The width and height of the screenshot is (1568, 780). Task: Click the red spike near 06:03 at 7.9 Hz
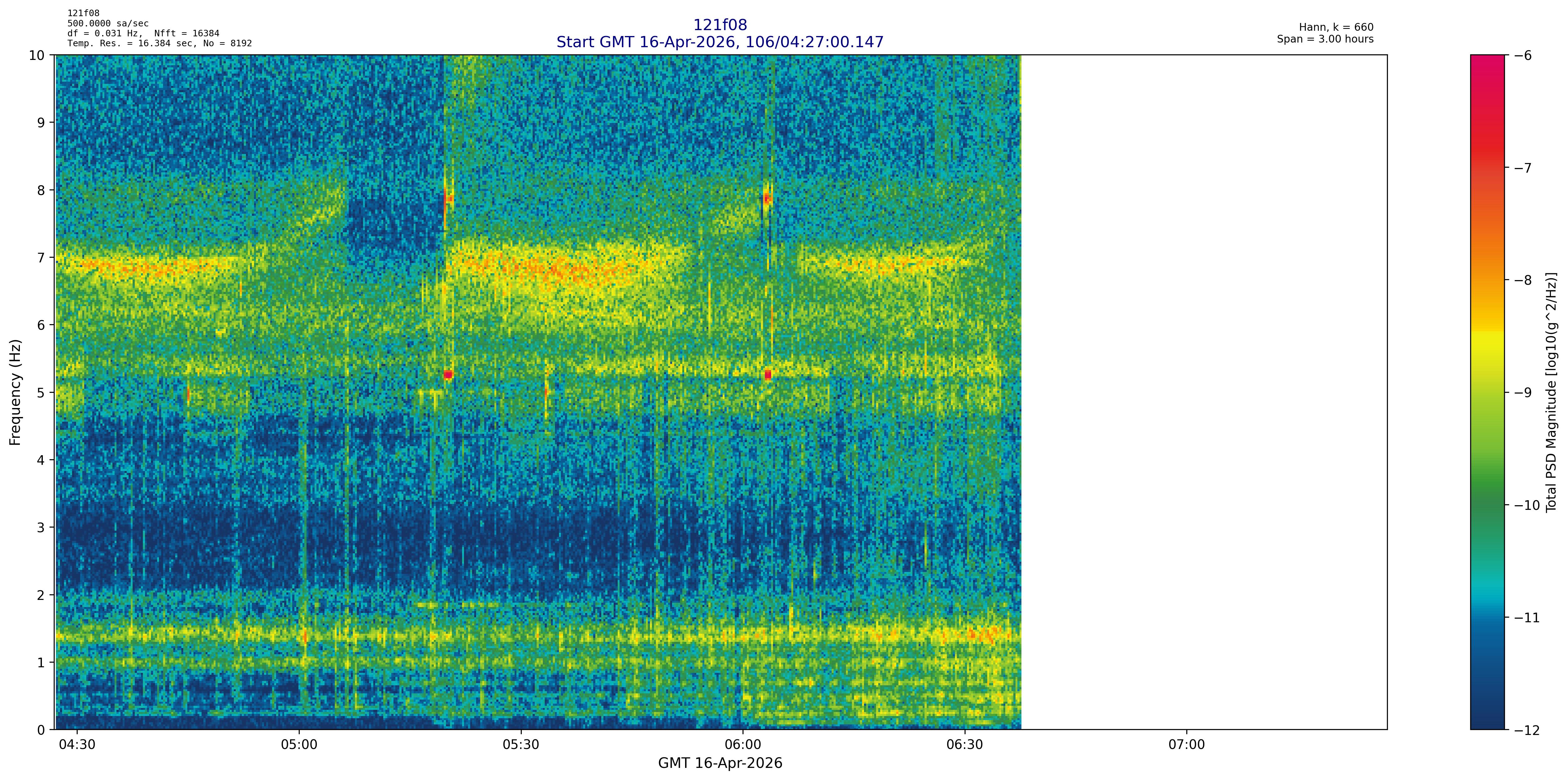pyautogui.click(x=767, y=198)
